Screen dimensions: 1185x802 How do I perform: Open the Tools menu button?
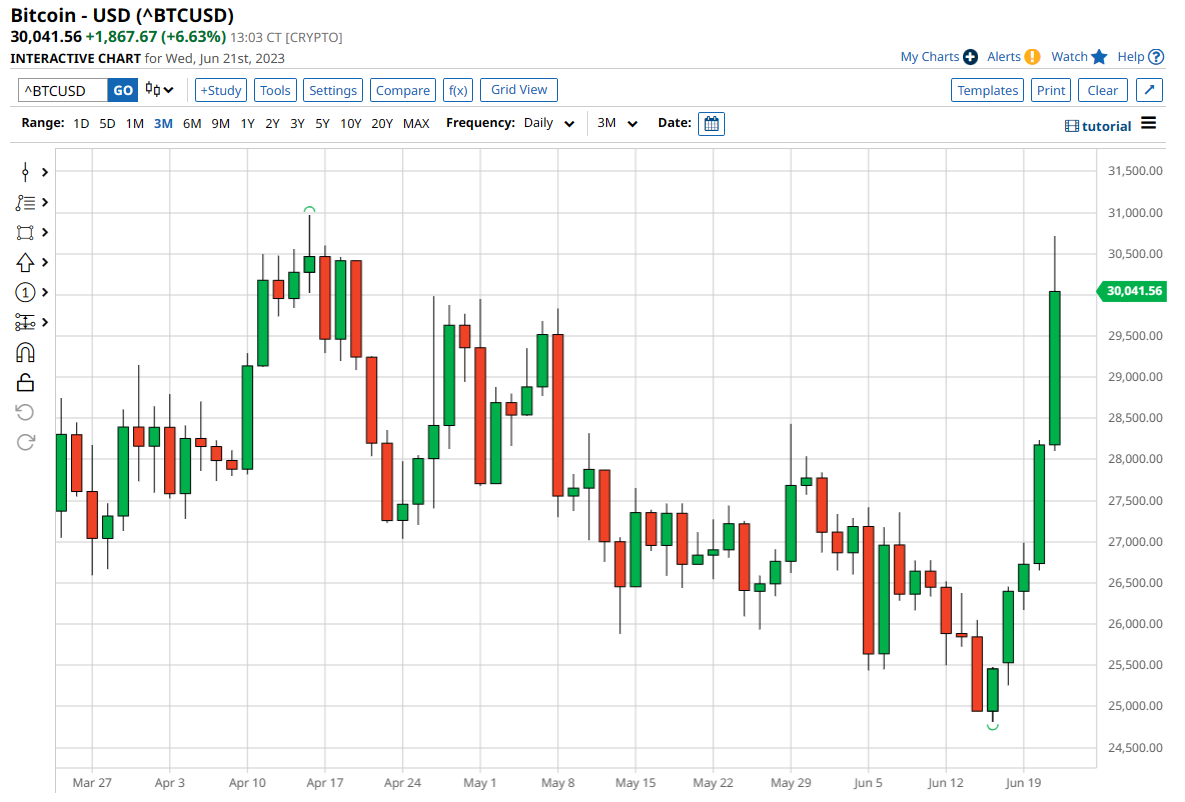[x=275, y=90]
